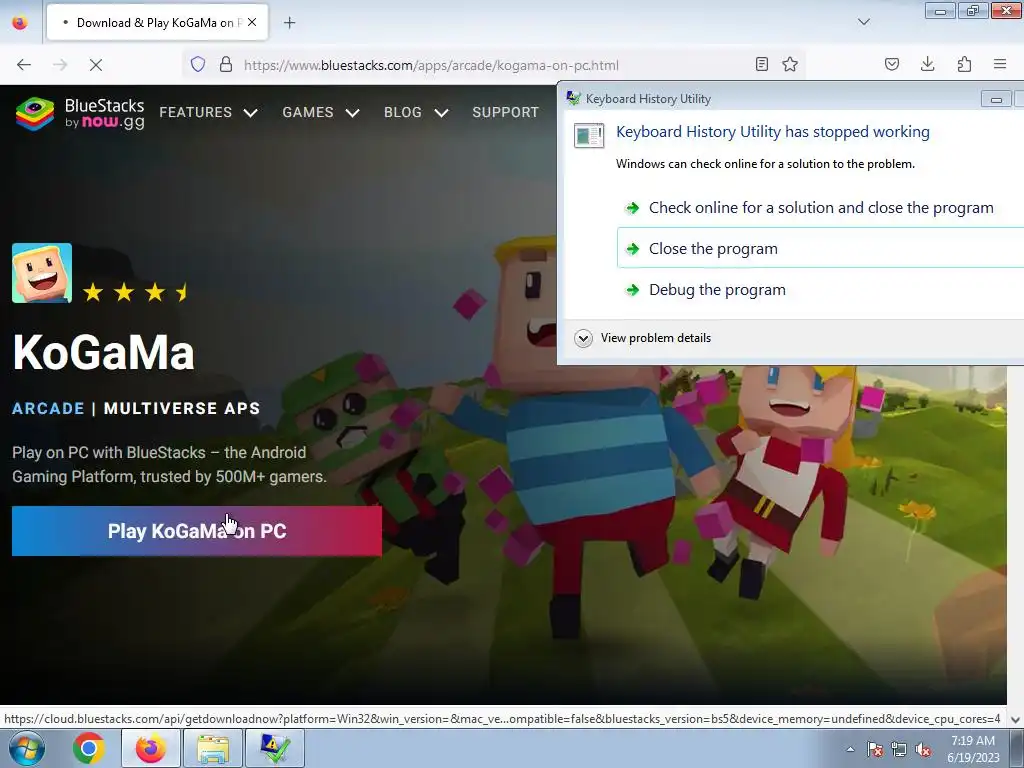Click 'Keyboard History Utility has stopped working' heading
This screenshot has height=768, width=1024.
[773, 132]
